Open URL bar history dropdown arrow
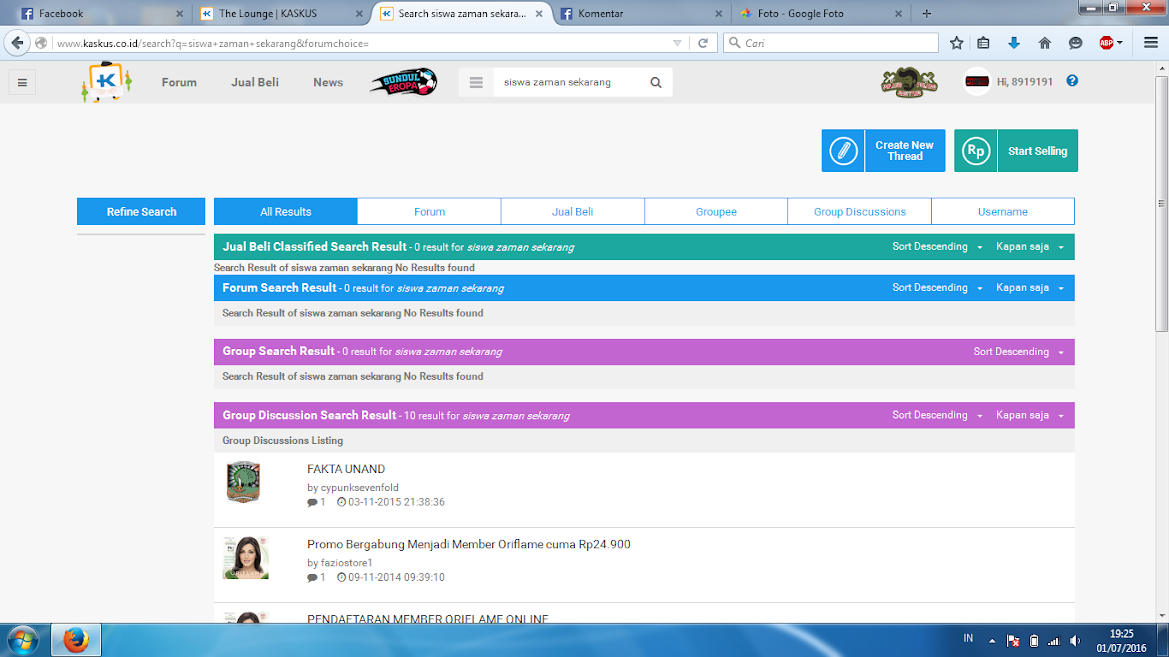 tap(677, 43)
